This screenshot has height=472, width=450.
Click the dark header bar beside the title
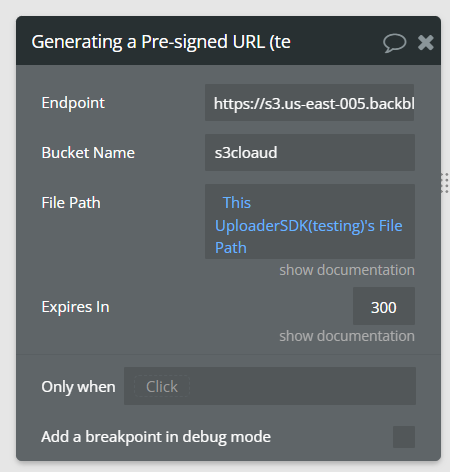coord(337,41)
